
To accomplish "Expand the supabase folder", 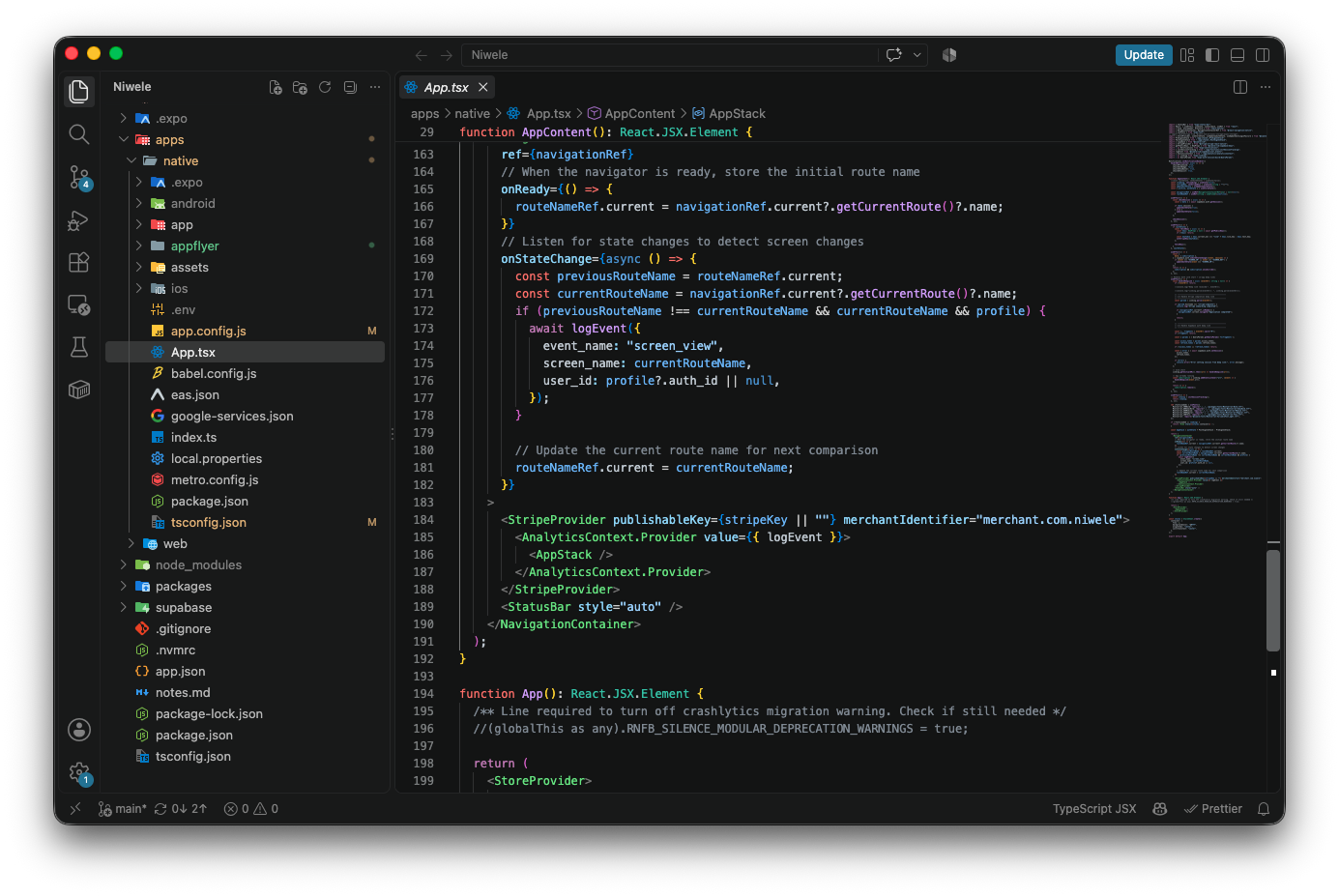I will (x=124, y=608).
